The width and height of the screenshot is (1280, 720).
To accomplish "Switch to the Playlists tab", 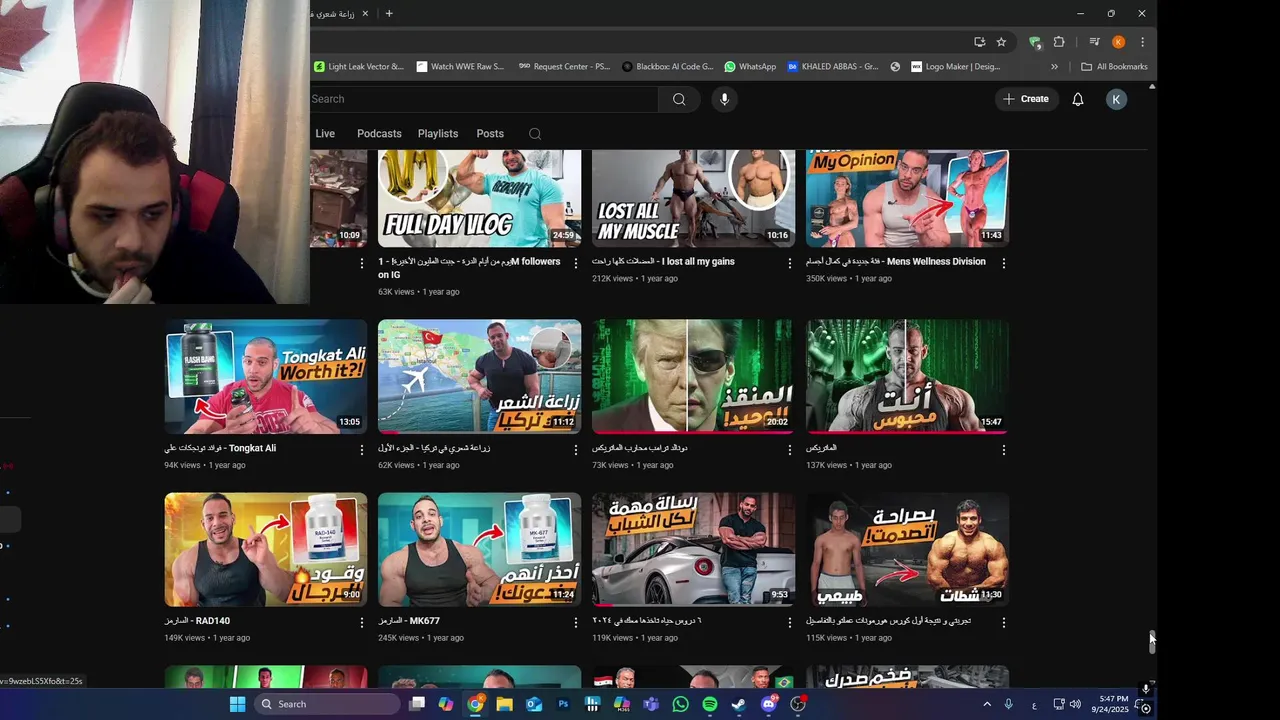I will pyautogui.click(x=438, y=134).
